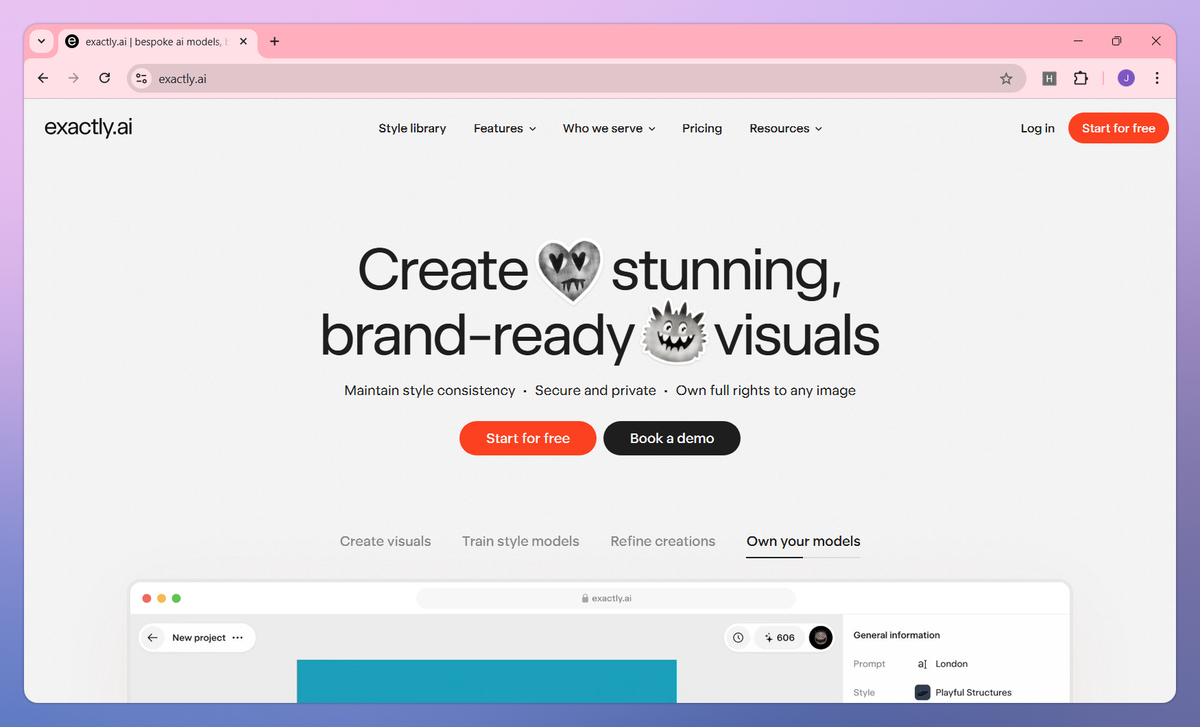Select the Own your models tab

tap(803, 541)
